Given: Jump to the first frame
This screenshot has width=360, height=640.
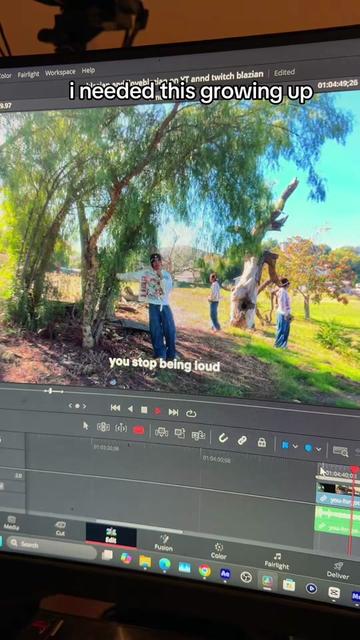Looking at the screenshot, I should point(116,407).
